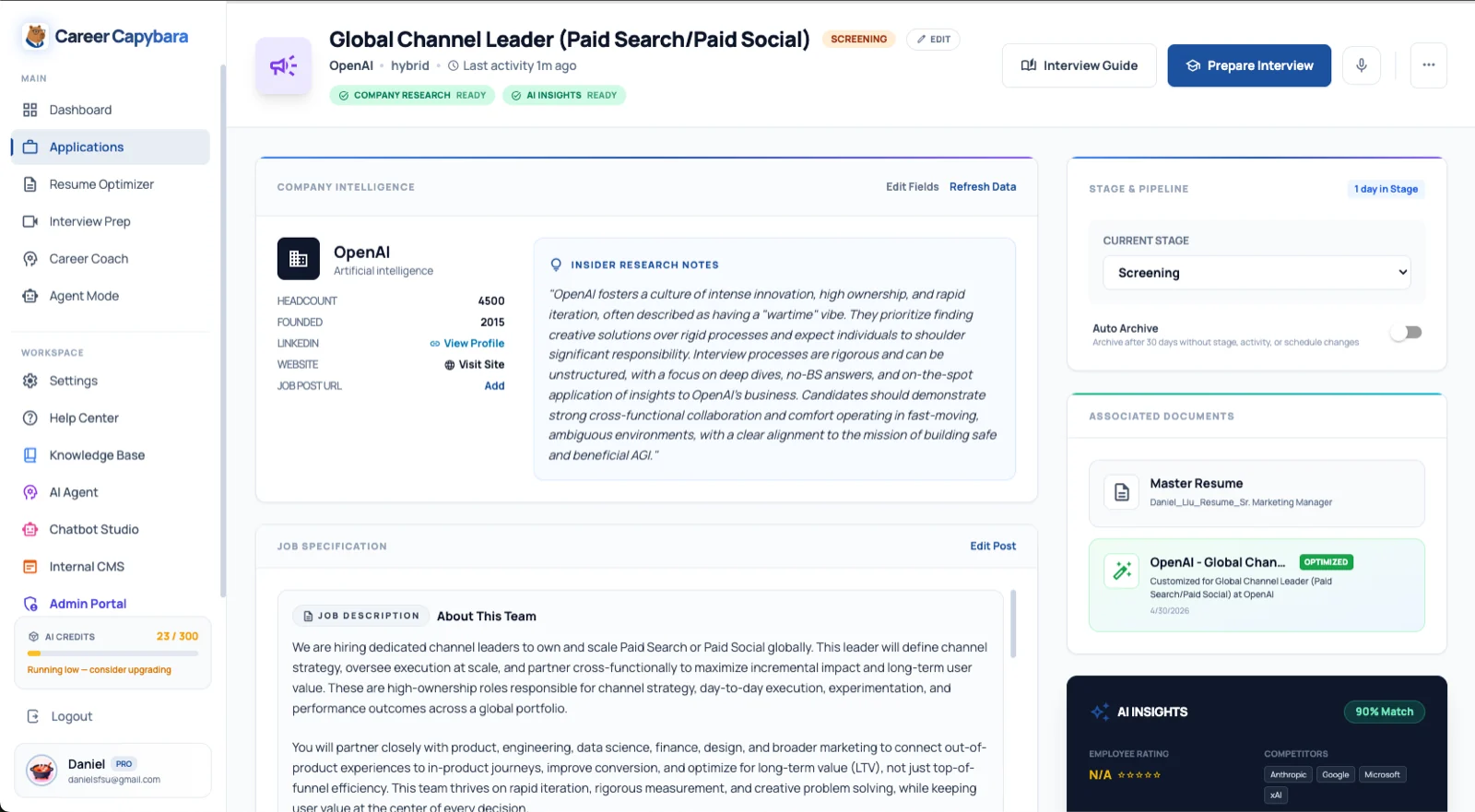Click the AI Agent icon
1475x812 pixels.
(x=30, y=492)
